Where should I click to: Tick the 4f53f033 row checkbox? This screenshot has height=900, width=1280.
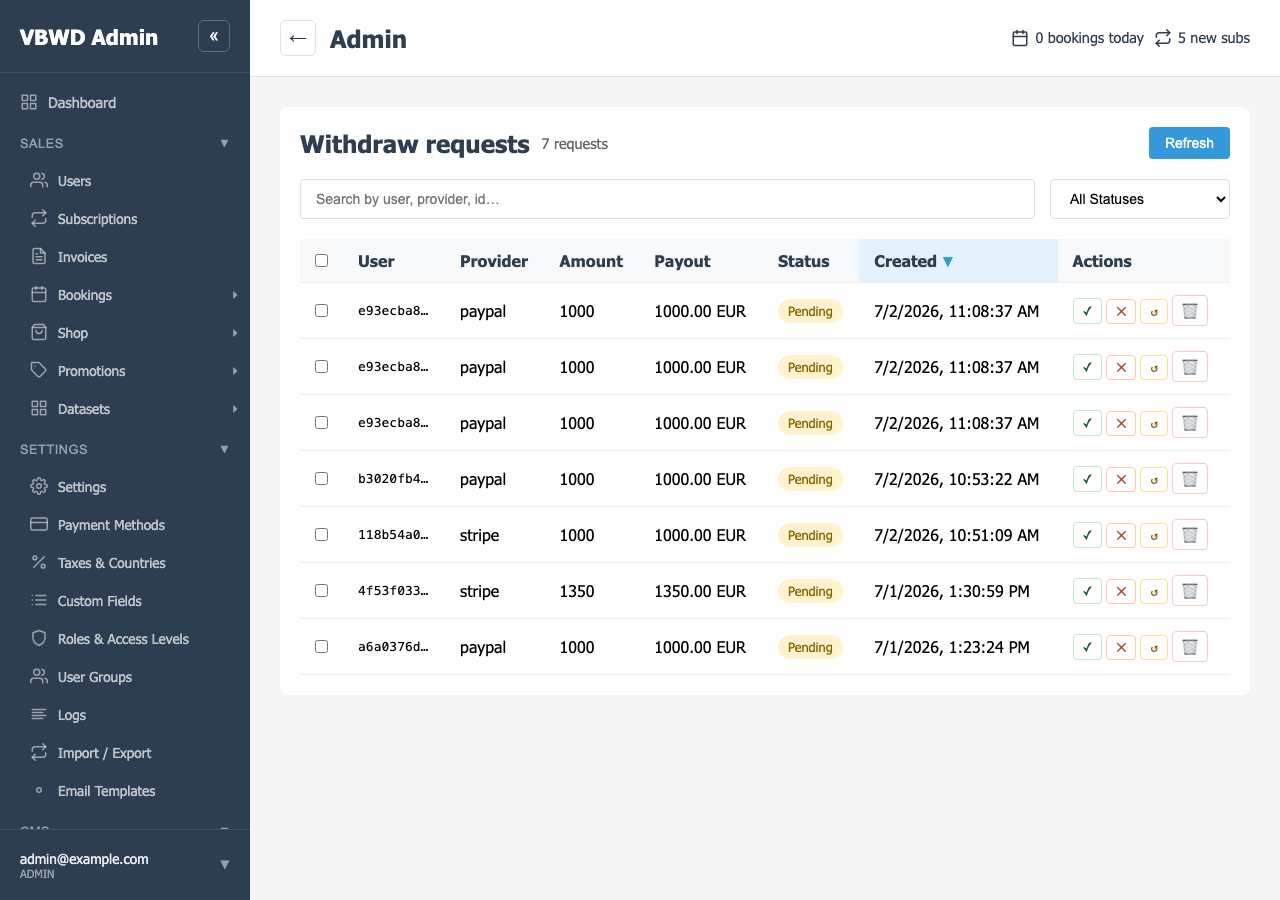coord(321,591)
